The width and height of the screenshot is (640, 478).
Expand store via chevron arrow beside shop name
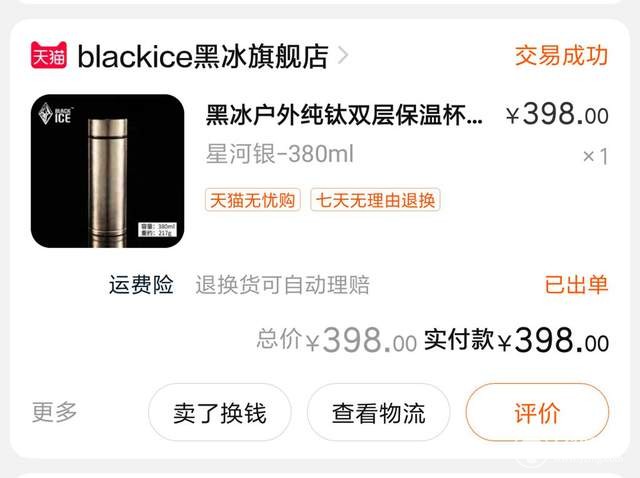(x=344, y=56)
